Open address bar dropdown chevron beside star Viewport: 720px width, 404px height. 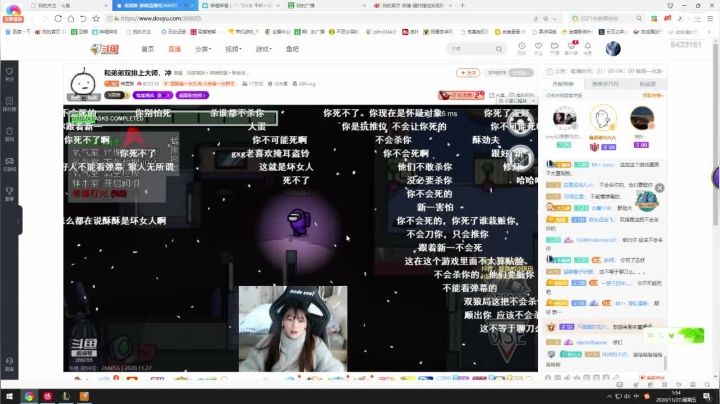tap(555, 19)
